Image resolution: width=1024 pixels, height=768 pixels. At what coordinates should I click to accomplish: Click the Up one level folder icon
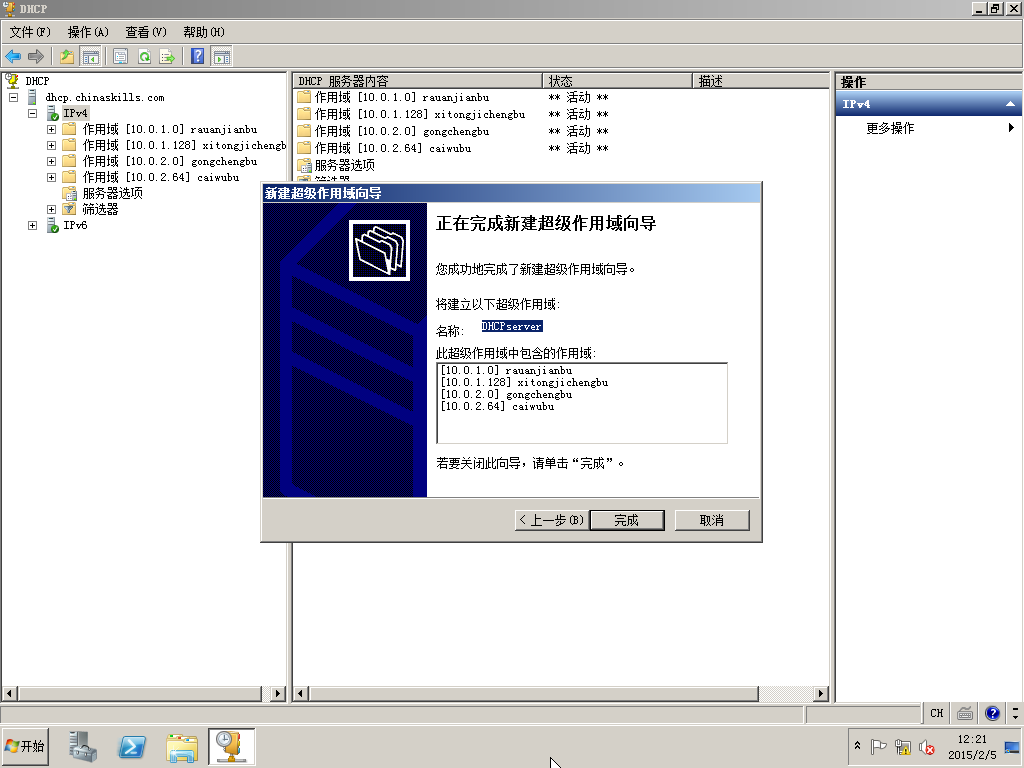coord(67,57)
